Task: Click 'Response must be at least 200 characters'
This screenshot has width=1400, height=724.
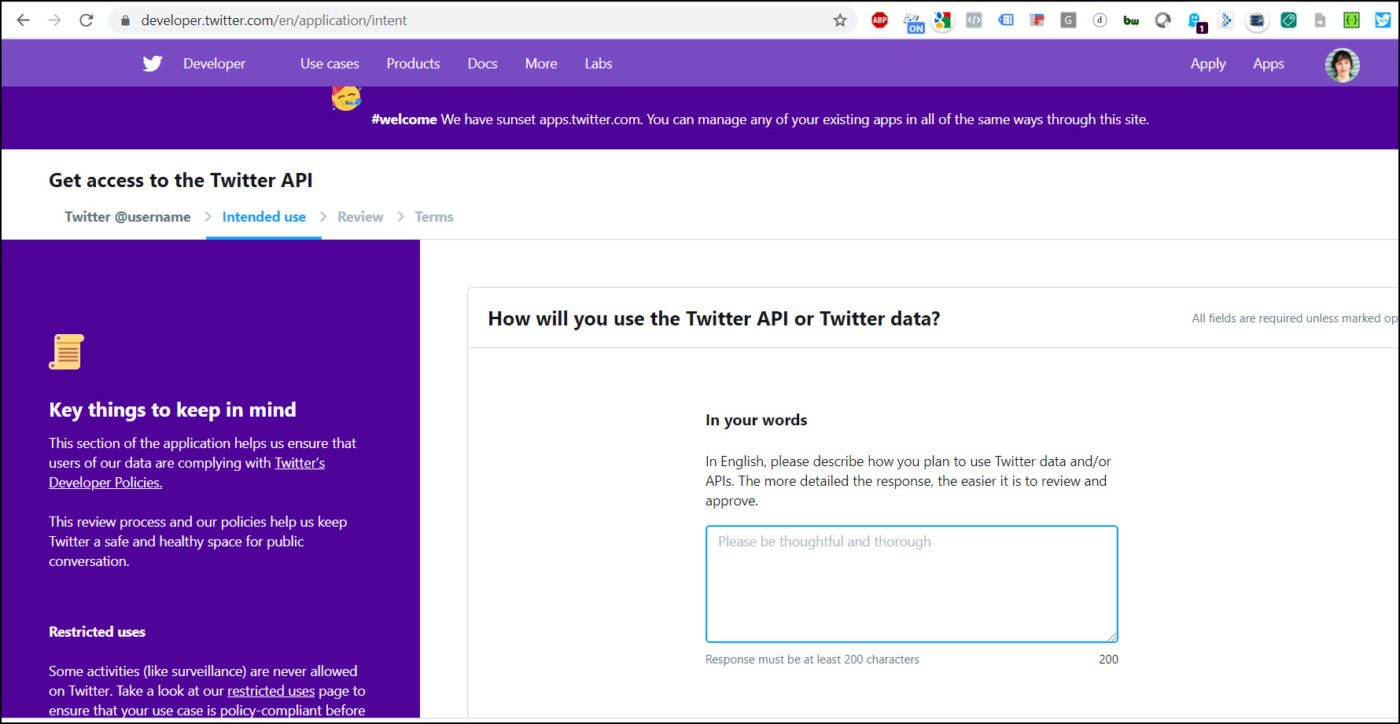Action: (x=812, y=659)
